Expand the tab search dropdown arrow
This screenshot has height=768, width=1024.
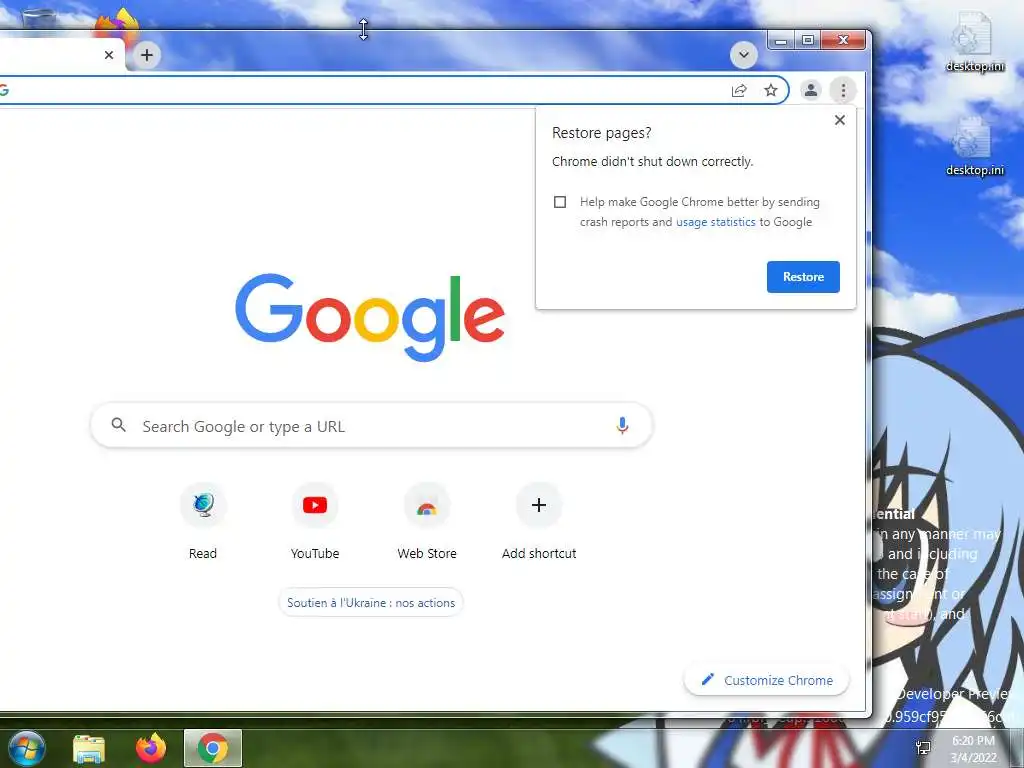coord(744,55)
